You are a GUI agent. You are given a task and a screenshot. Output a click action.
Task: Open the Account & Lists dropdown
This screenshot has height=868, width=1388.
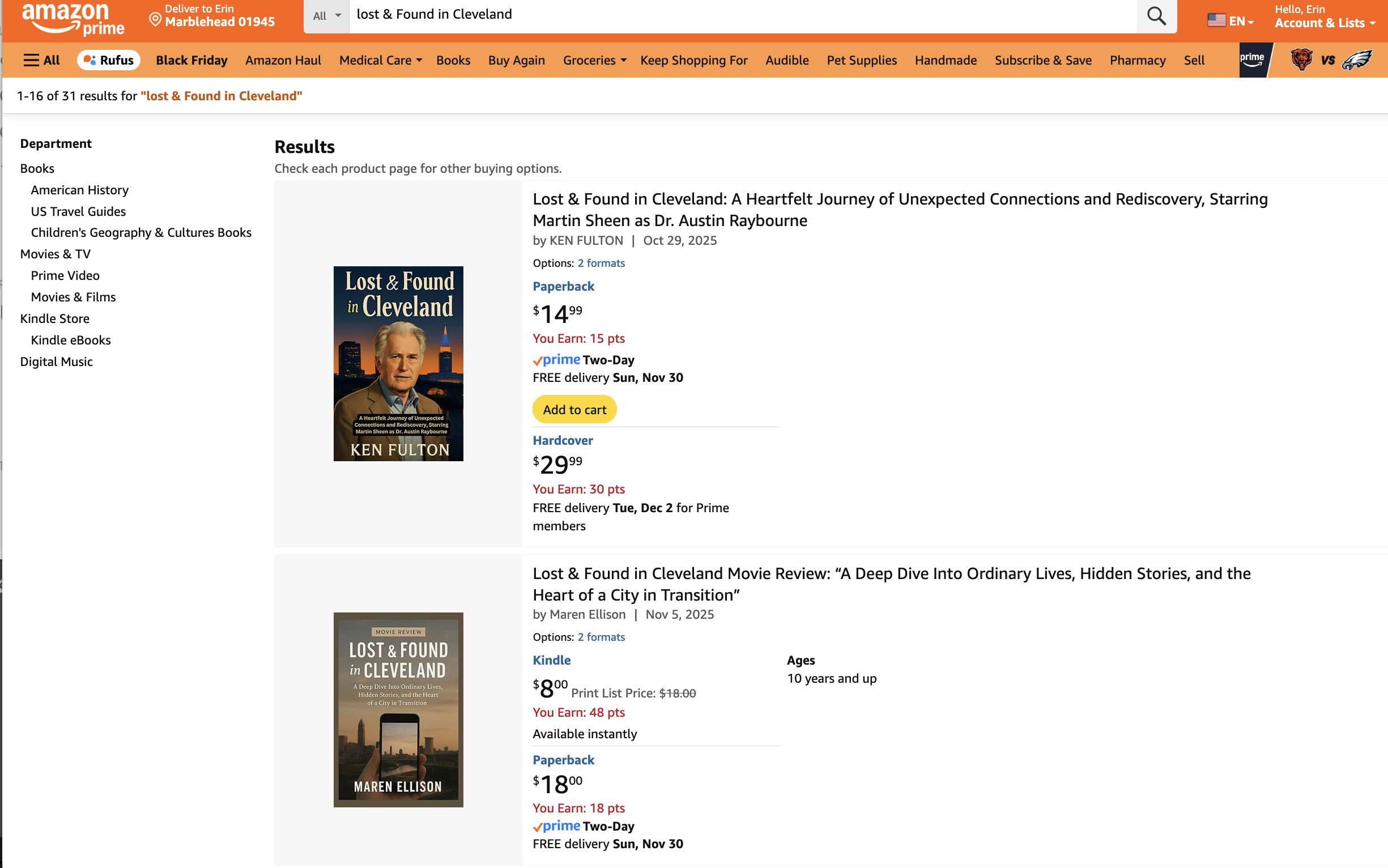(x=1325, y=23)
